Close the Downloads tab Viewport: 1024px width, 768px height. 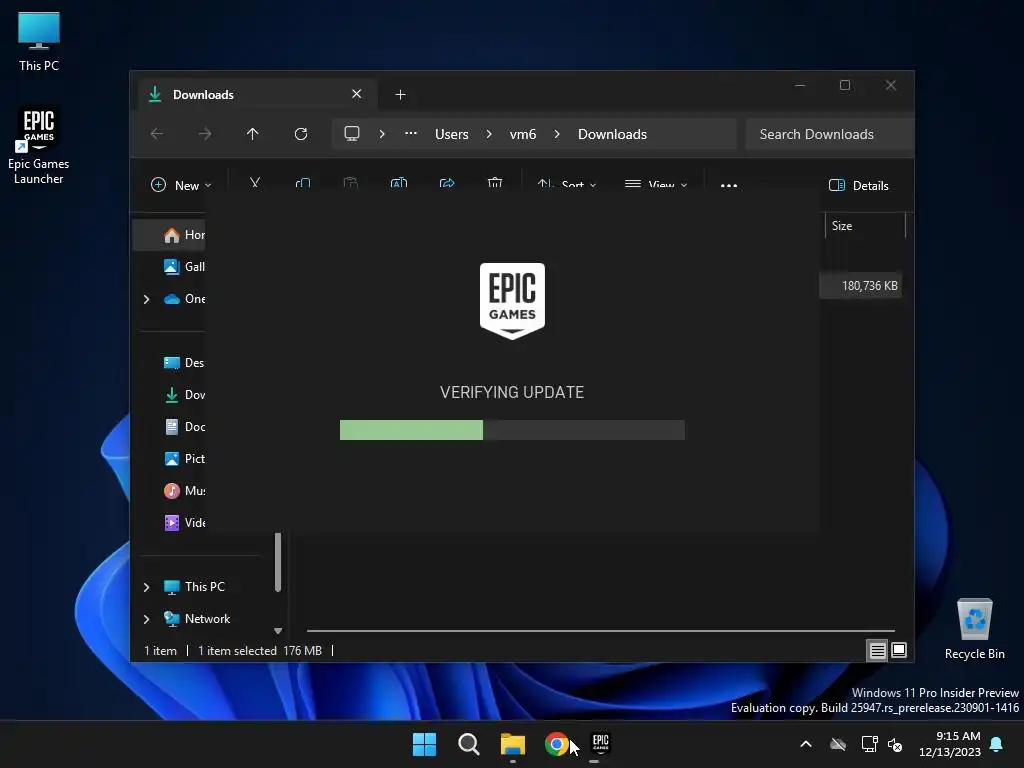coord(357,94)
